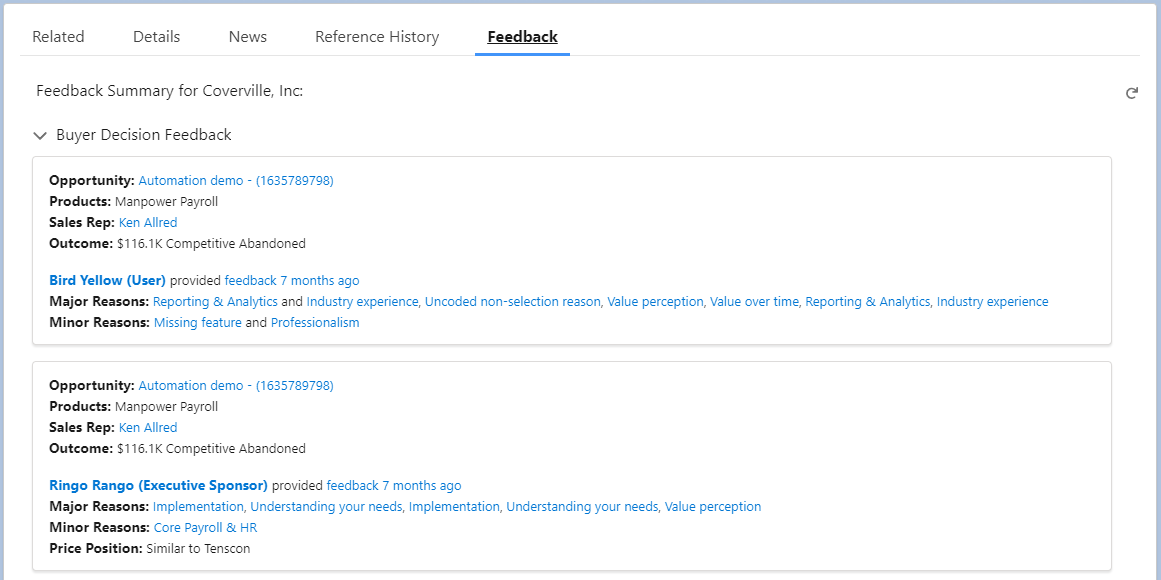Click the Feedback tab

(x=522, y=37)
